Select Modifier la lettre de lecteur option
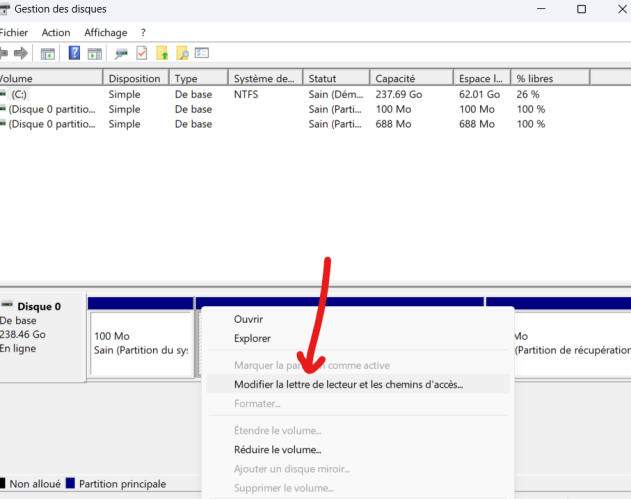 coord(348,384)
